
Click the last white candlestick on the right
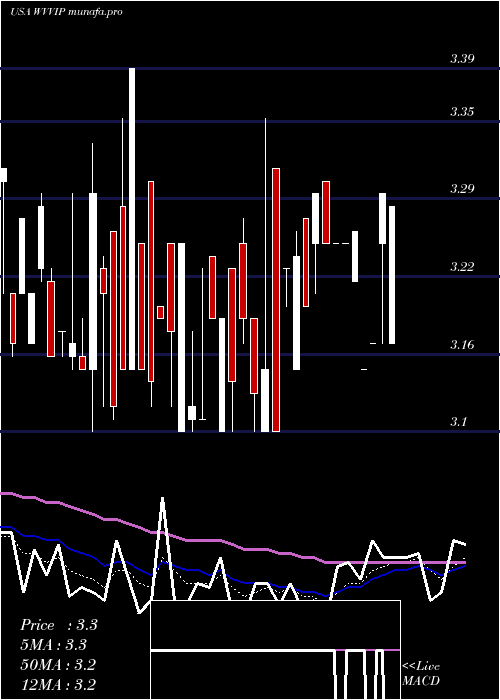392,275
